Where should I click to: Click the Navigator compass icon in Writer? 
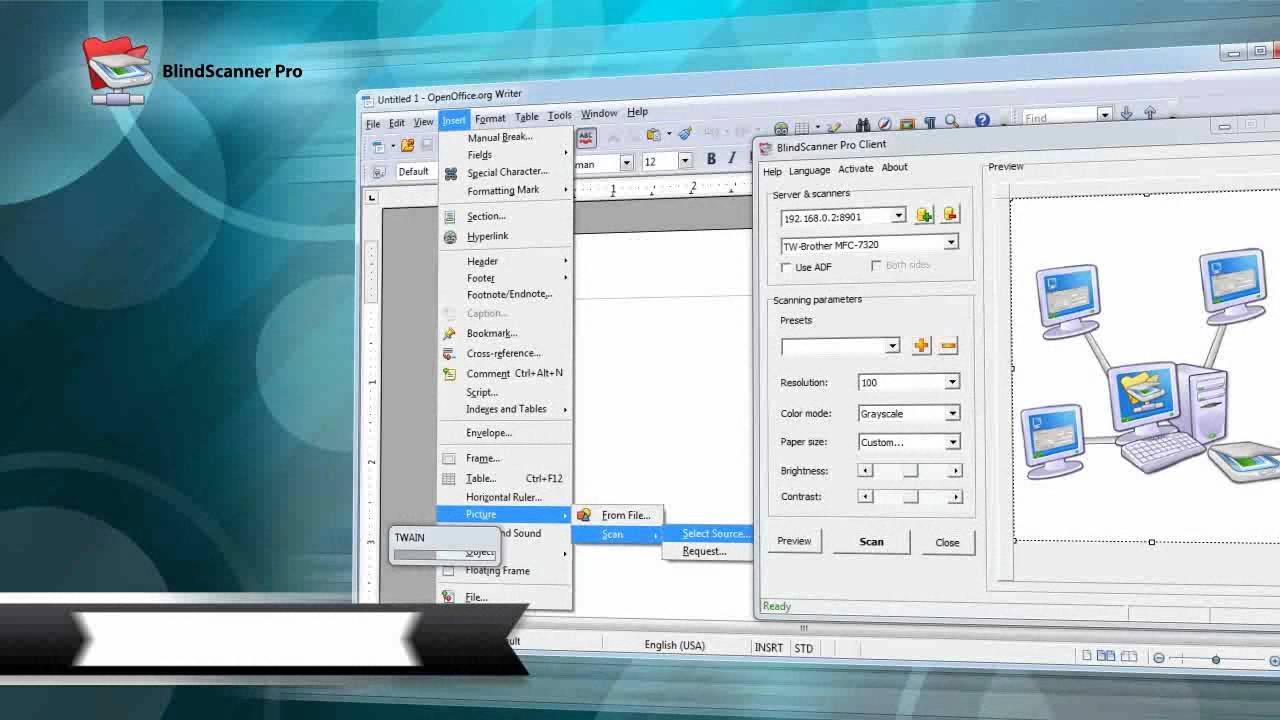tap(884, 124)
